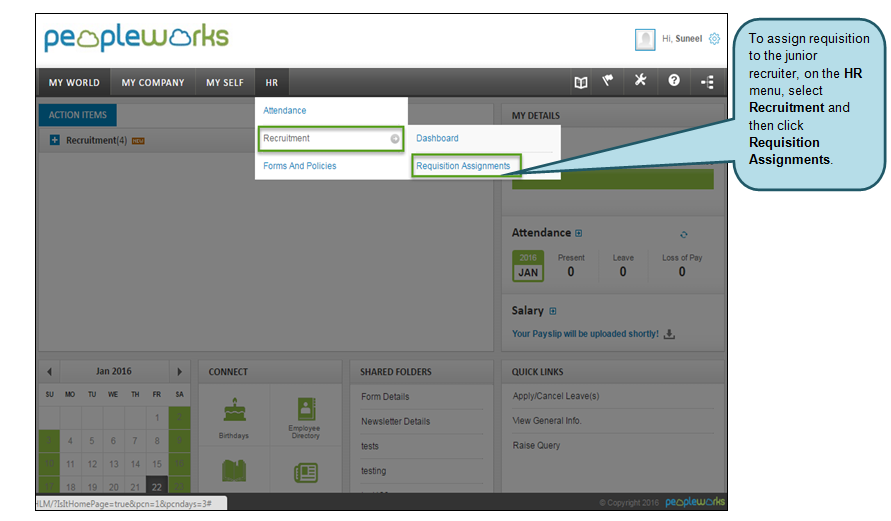
Task: Select Dashboard in the Recruitment submenu
Action: [437, 138]
